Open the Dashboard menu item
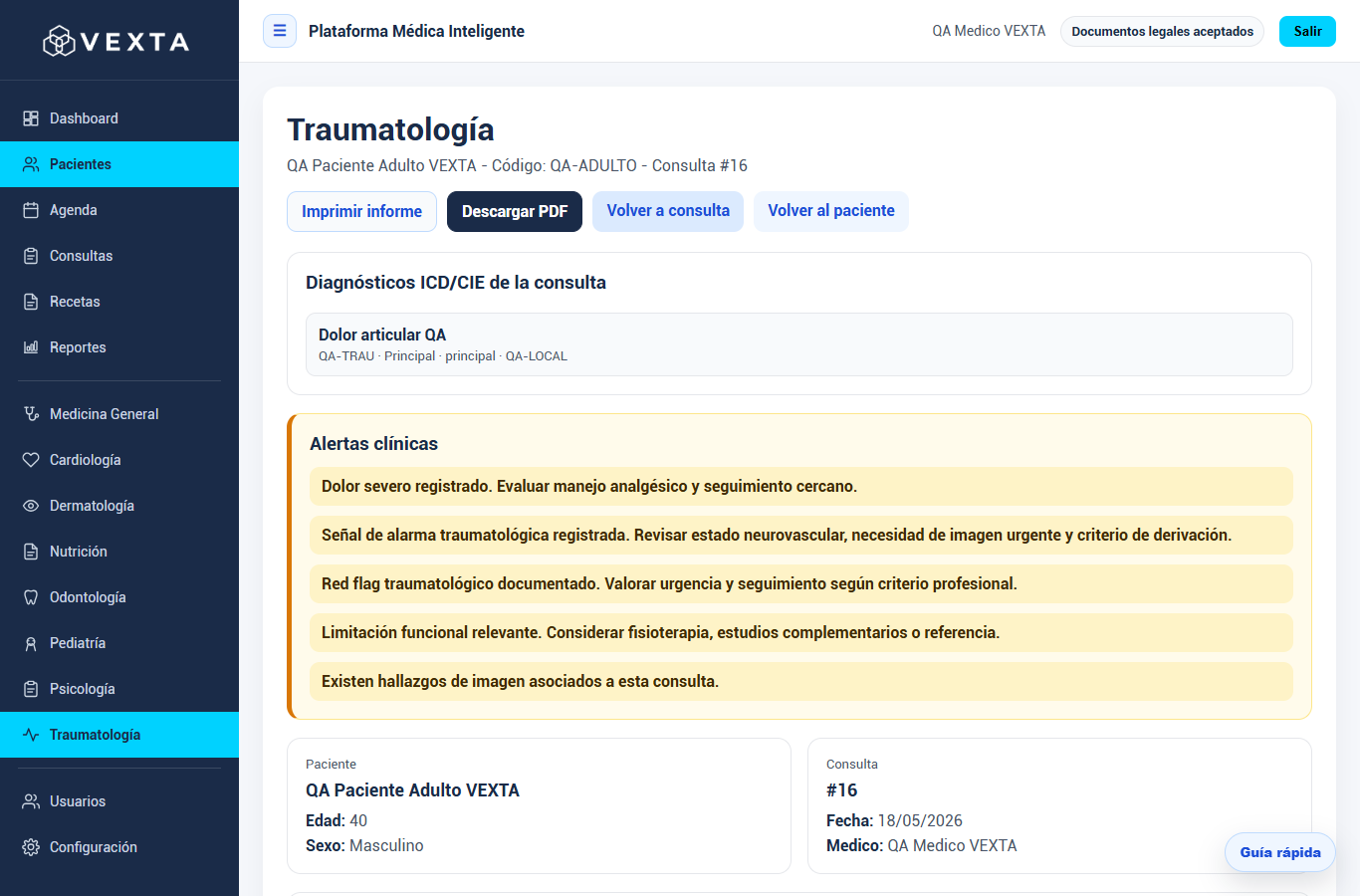Image resolution: width=1360 pixels, height=896 pixels. [x=119, y=118]
